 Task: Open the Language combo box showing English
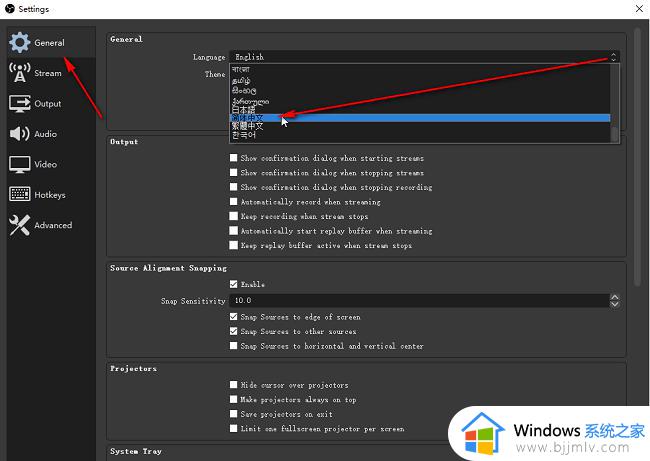click(424, 56)
